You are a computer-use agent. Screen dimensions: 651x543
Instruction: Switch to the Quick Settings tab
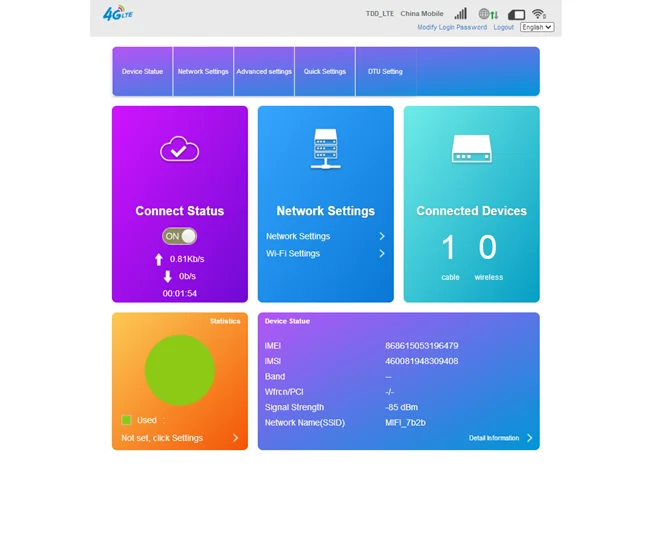coord(325,72)
